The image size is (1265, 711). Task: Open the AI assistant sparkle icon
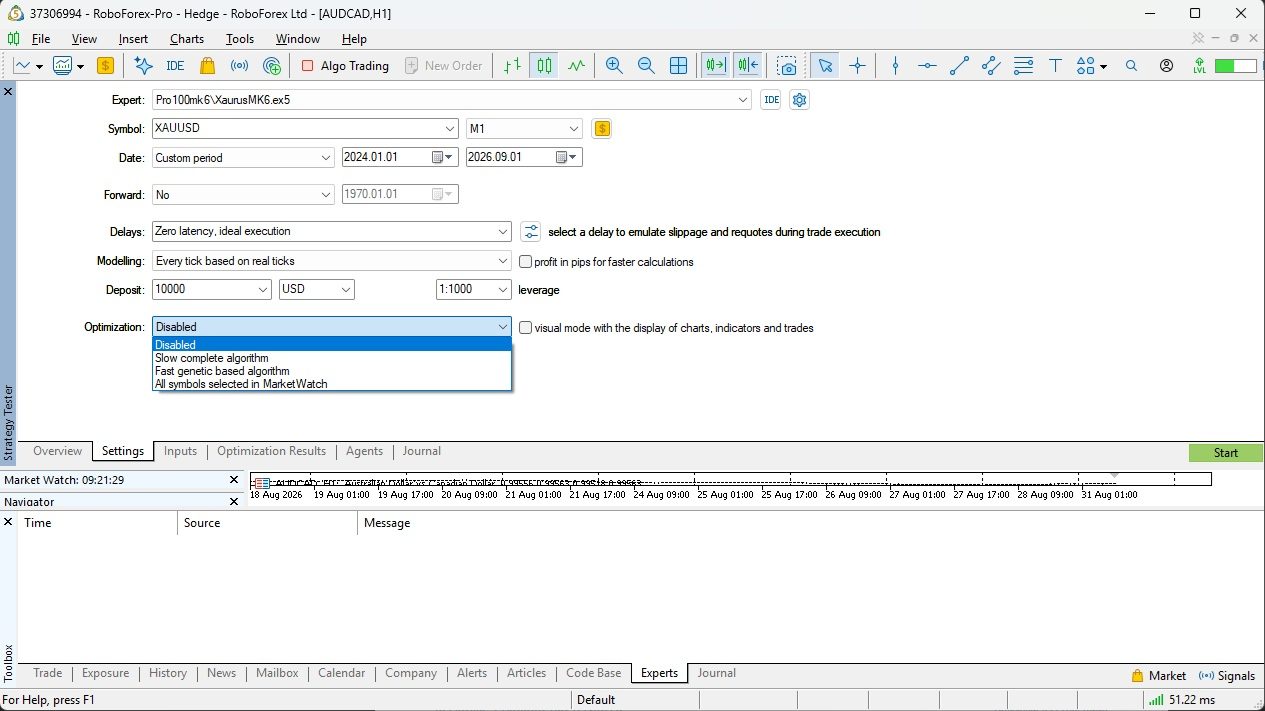click(x=143, y=66)
